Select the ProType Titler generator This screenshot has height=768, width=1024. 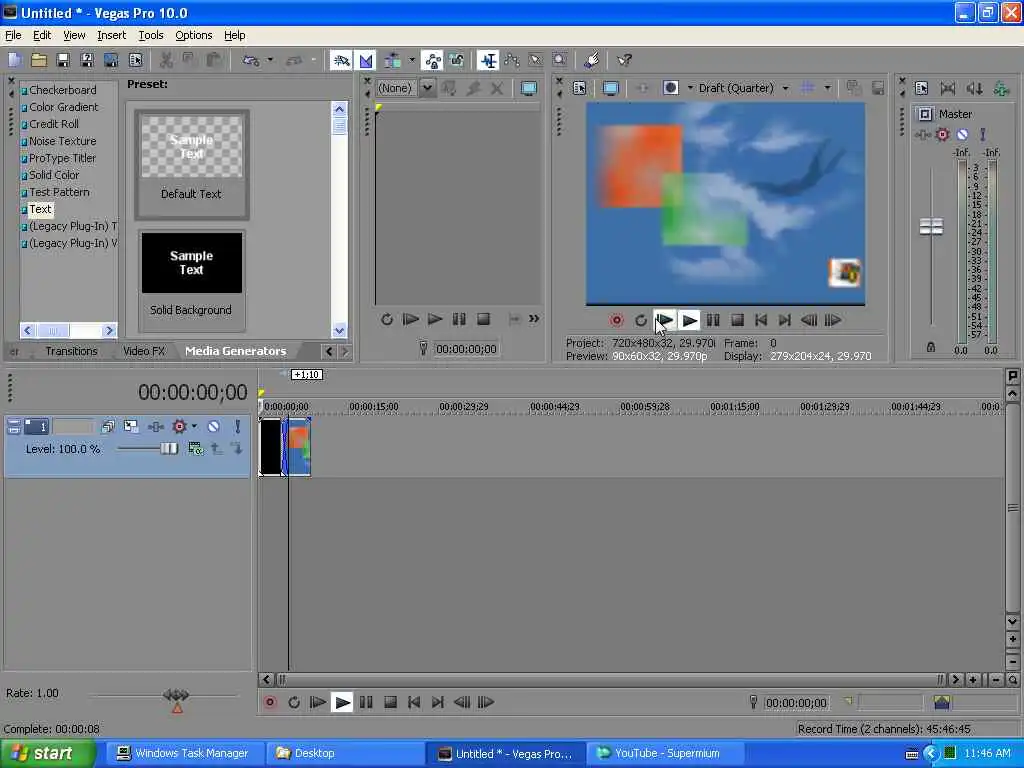click(x=62, y=158)
